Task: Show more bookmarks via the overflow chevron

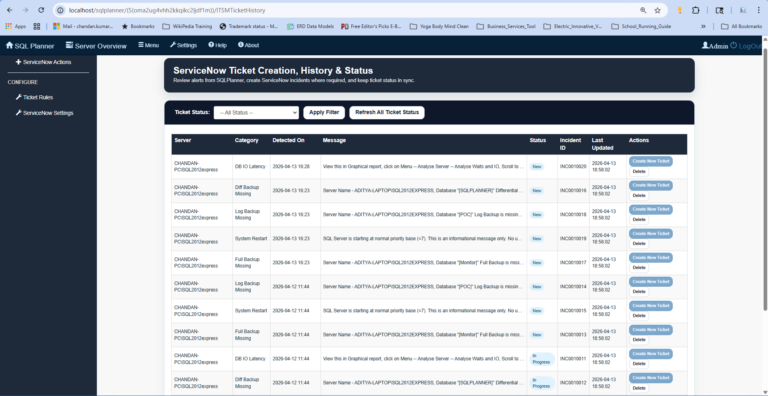Action: (703, 26)
